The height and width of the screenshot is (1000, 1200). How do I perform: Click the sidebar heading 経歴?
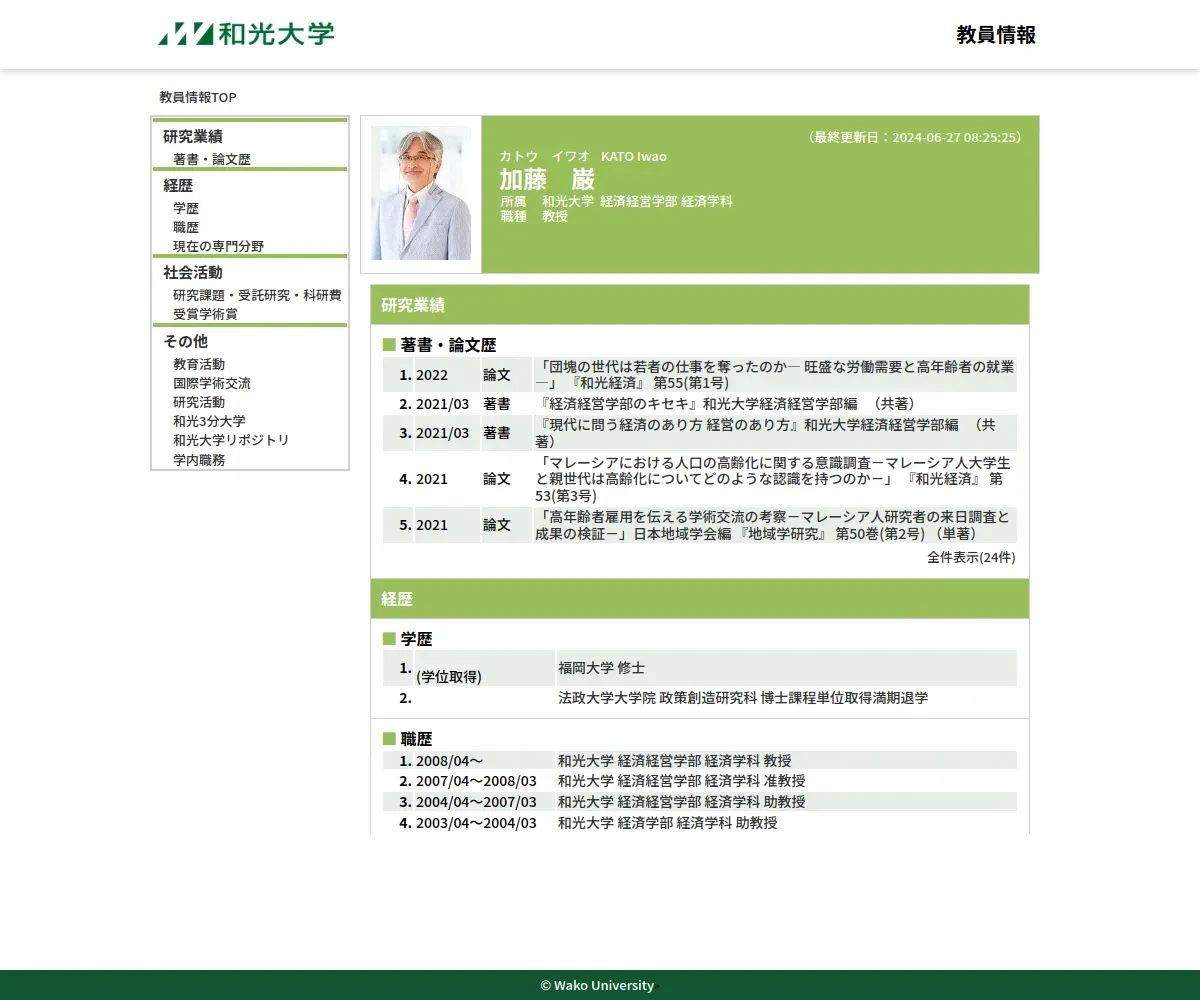178,185
